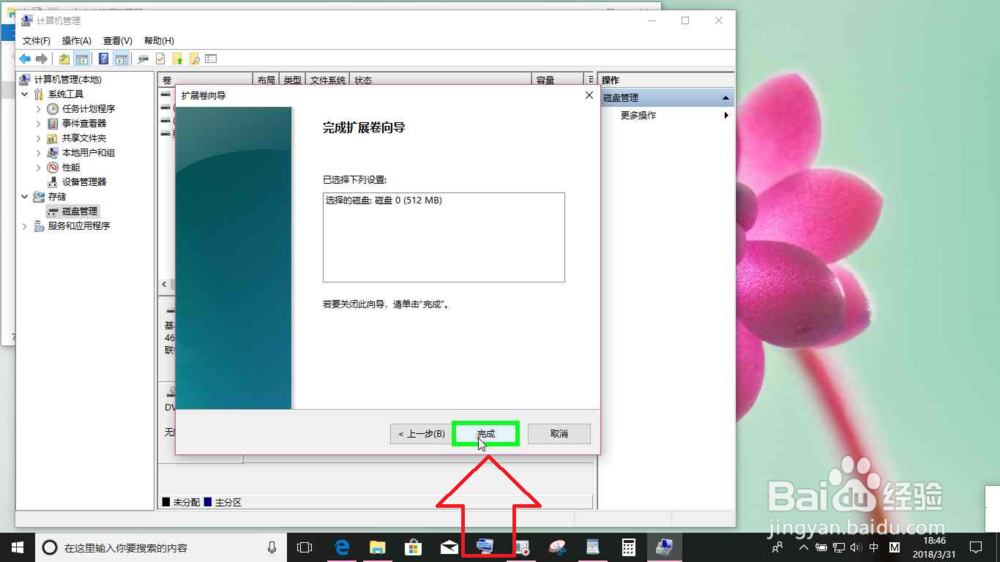Select 共享文件夹 in the tree
Image resolution: width=1000 pixels, height=562 pixels.
click(84, 138)
